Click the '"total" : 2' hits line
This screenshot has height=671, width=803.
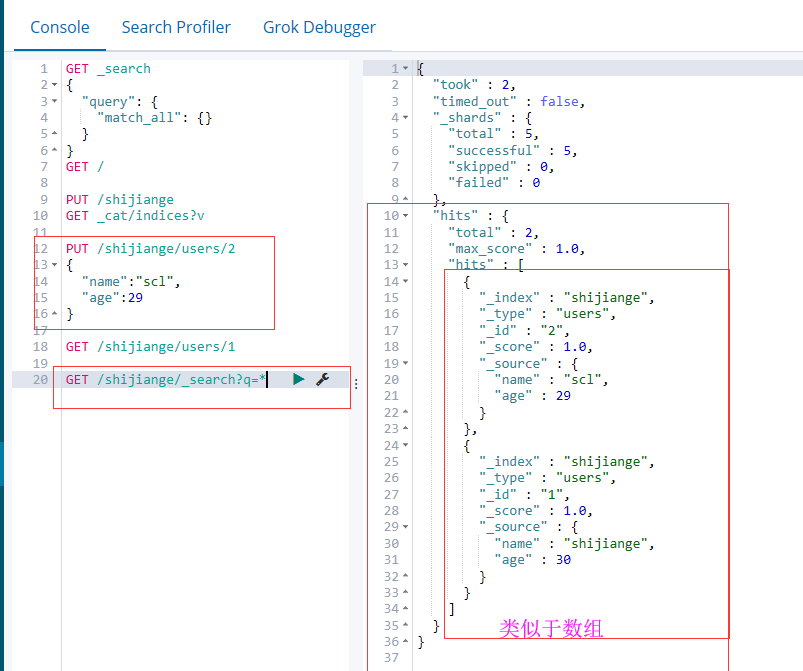tap(493, 233)
